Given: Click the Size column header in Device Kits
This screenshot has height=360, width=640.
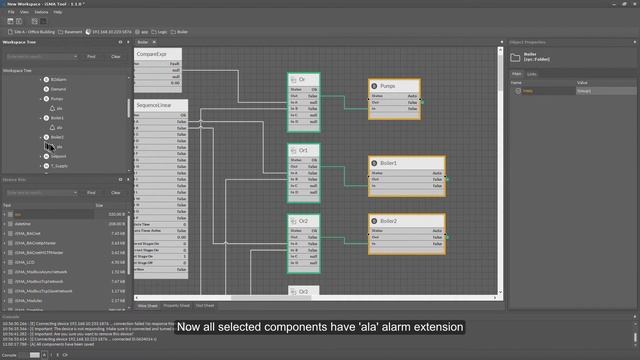Looking at the screenshot, I should point(99,205).
